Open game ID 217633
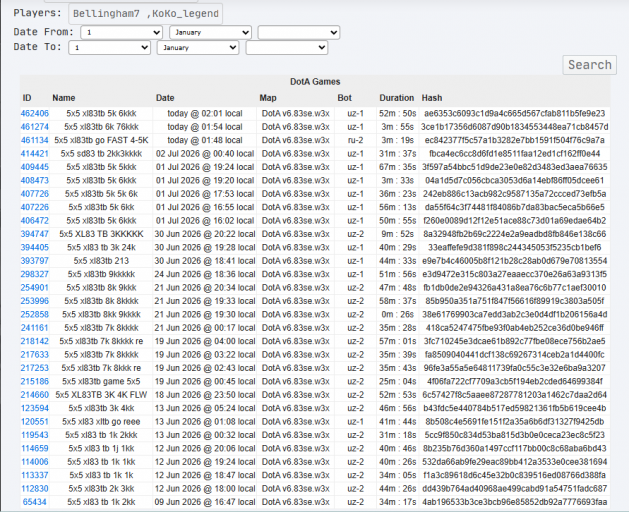Viewport: 629px width, 512px height. pyautogui.click(x=34, y=355)
